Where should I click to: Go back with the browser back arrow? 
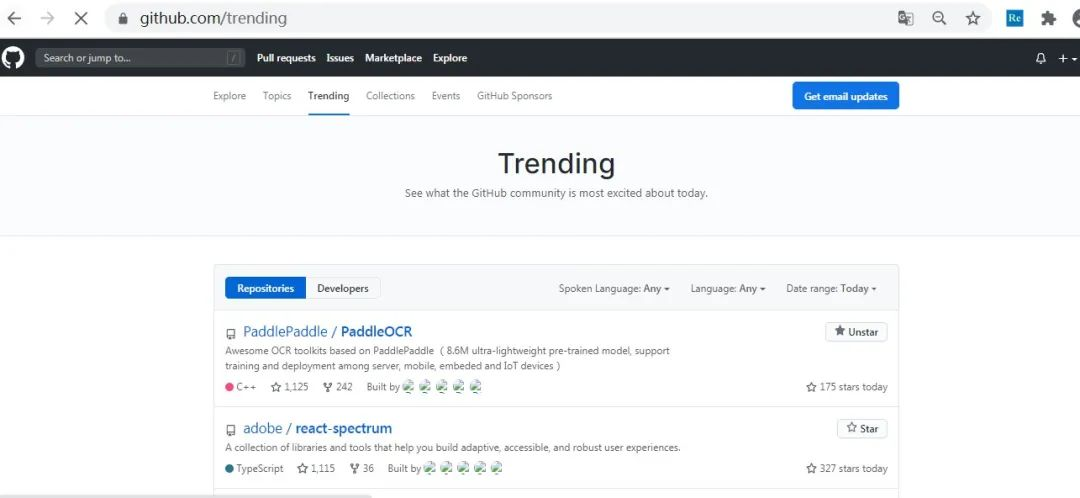coord(14,19)
